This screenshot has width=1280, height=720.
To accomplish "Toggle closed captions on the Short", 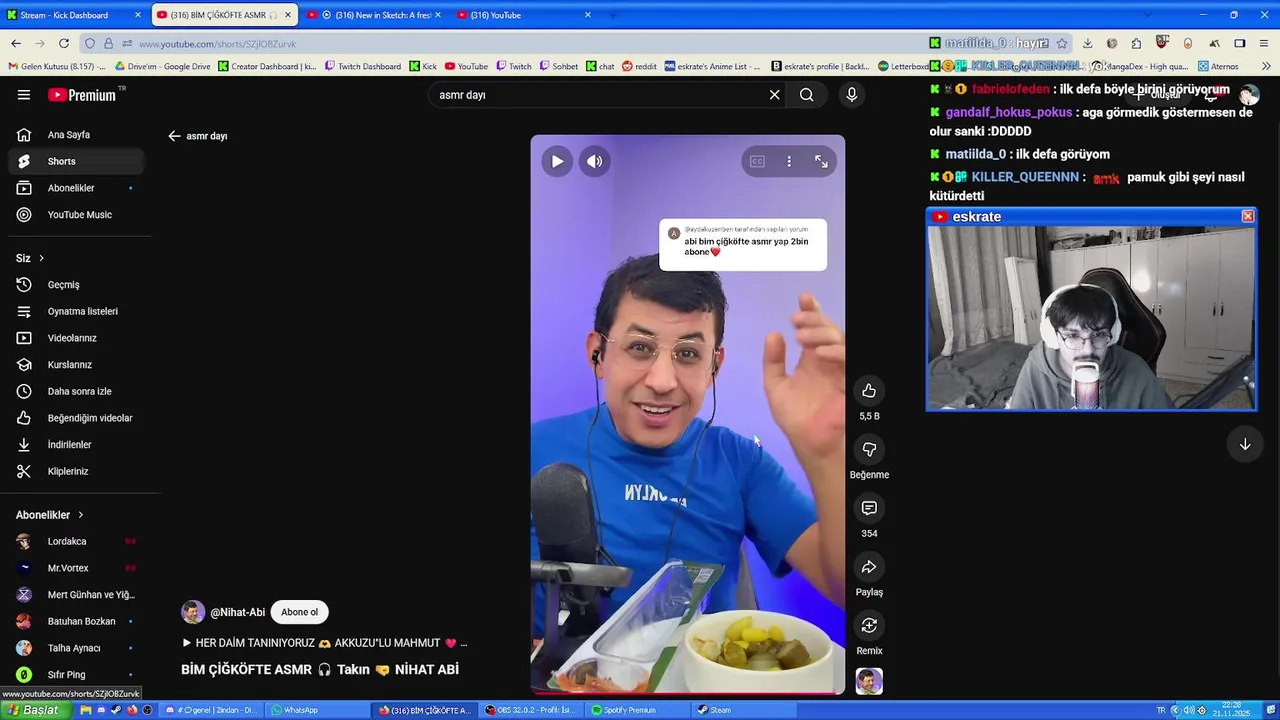I will [x=757, y=161].
